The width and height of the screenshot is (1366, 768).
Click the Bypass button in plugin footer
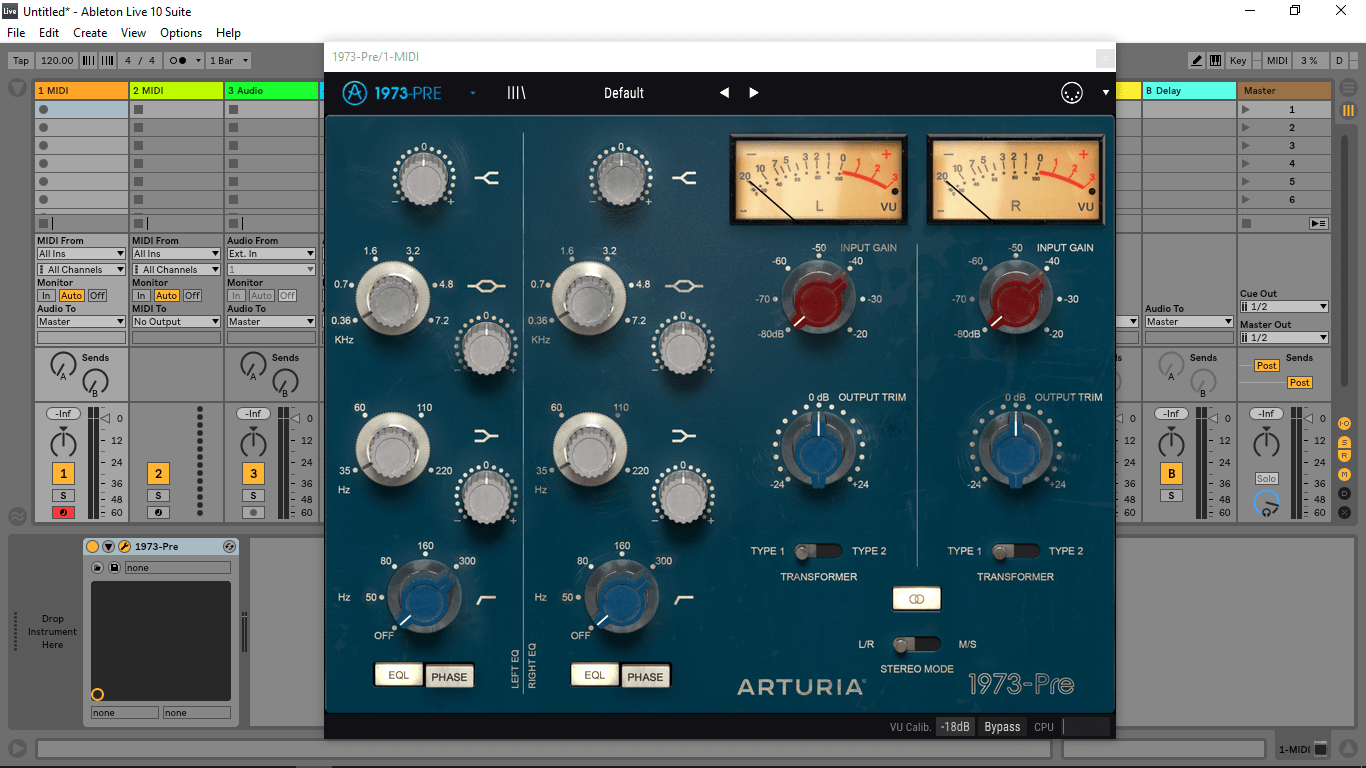pyautogui.click(x=1001, y=727)
